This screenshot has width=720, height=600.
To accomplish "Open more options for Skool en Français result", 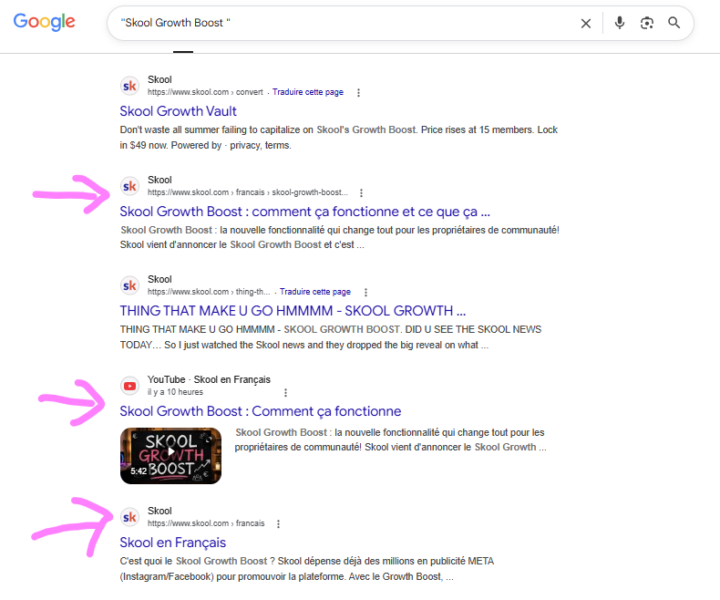I will [x=278, y=524].
